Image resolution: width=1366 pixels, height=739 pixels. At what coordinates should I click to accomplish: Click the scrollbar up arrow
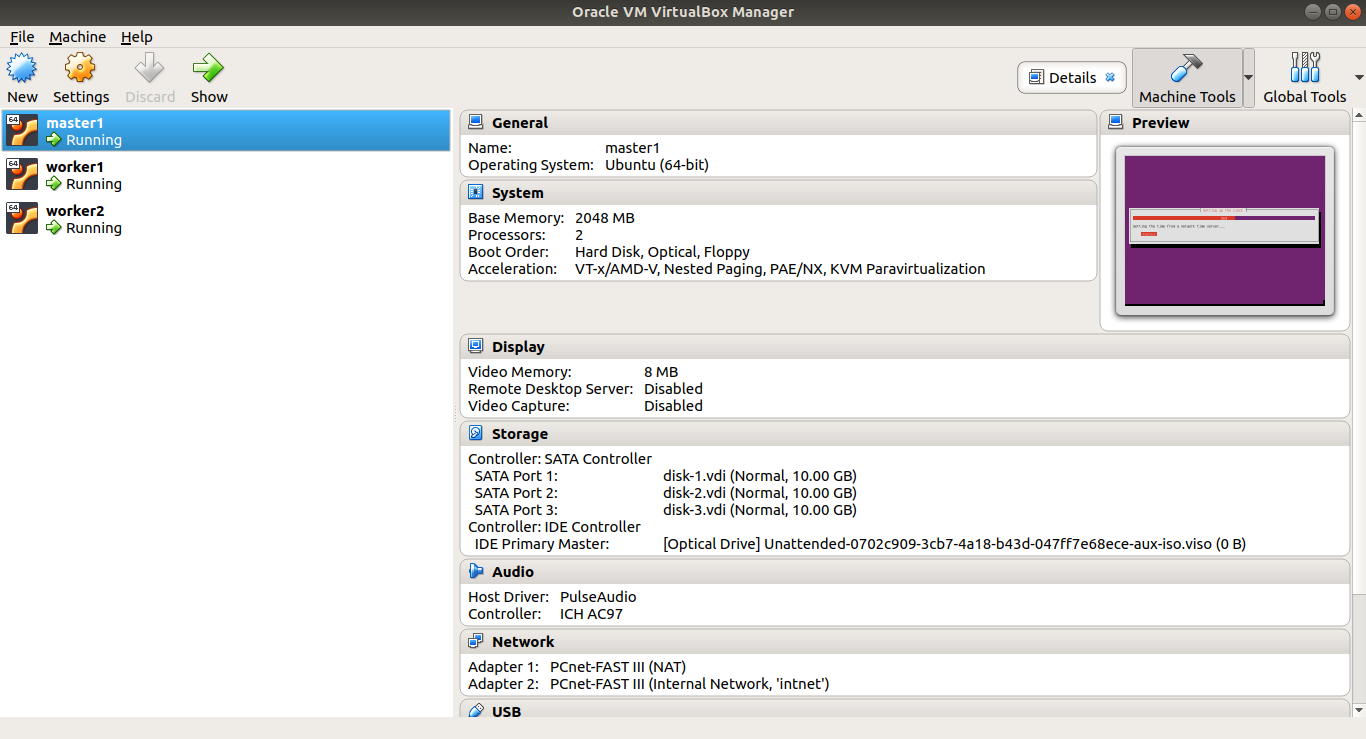(1358, 115)
